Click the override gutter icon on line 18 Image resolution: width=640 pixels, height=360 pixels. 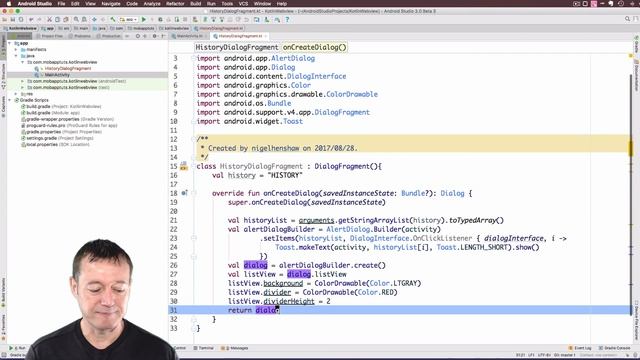coord(184,193)
